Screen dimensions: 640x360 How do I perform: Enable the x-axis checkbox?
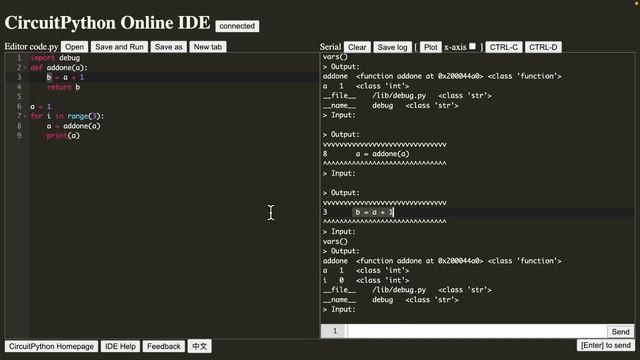coord(472,47)
